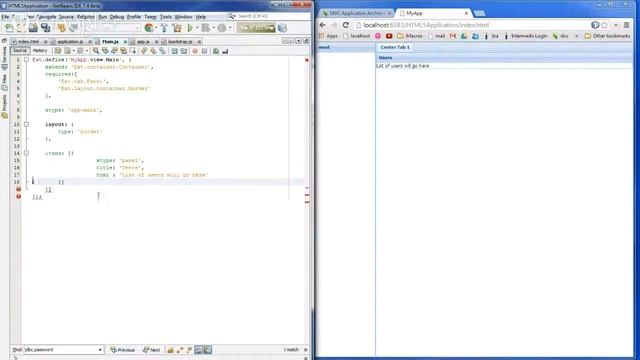
Task: Select Center Tab 1 in the web app
Action: pyautogui.click(x=395, y=47)
